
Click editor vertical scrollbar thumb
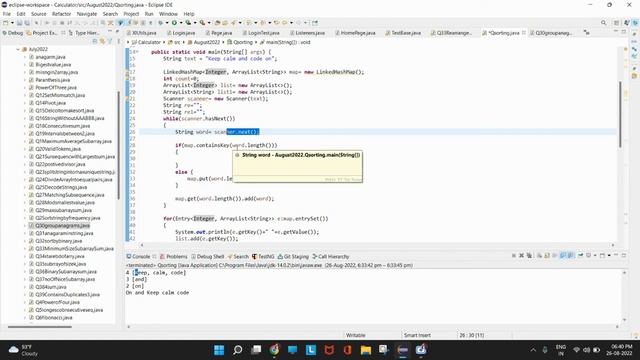click(x=620, y=114)
